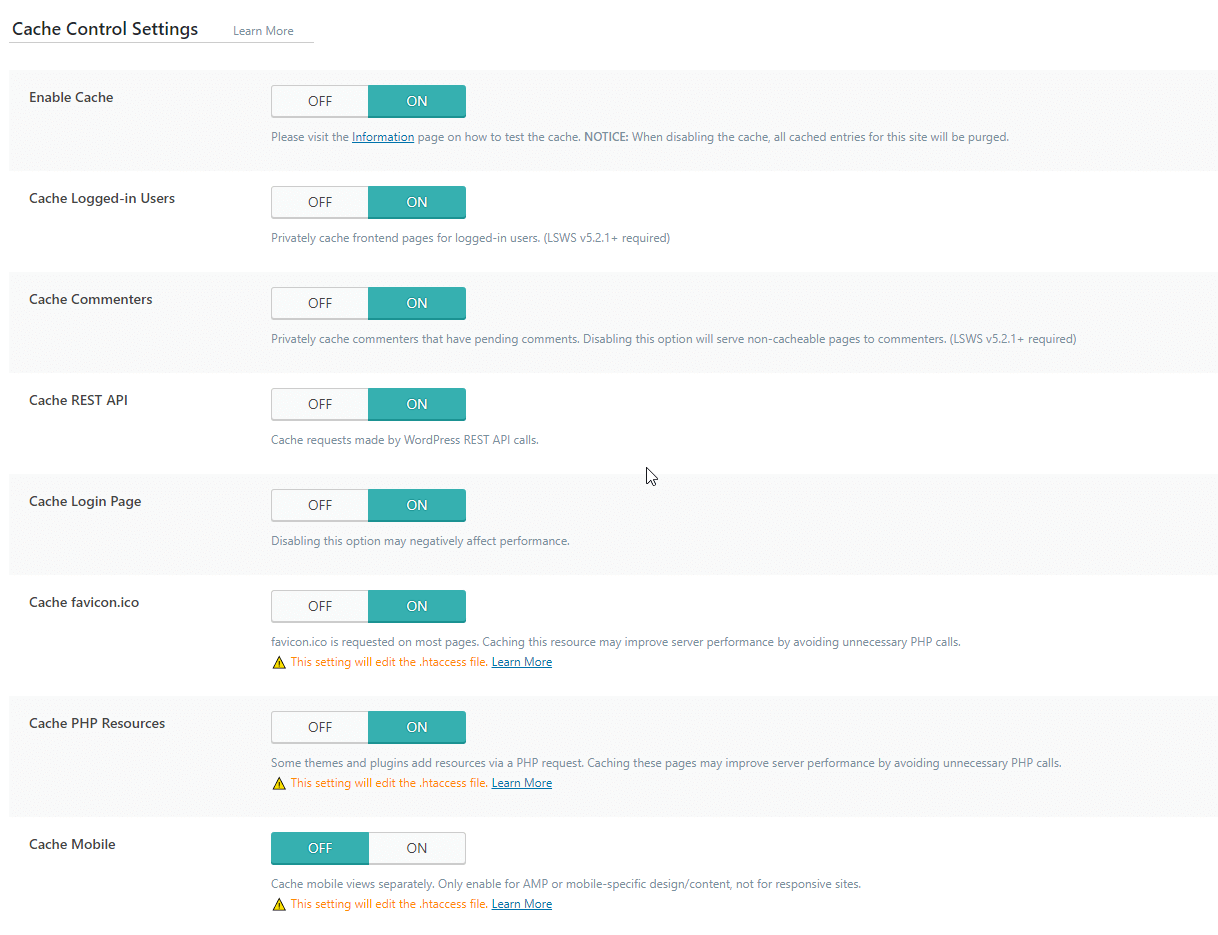The image size is (1218, 935).
Task: Switch Cache favicon.ico to OFF
Action: [320, 606]
